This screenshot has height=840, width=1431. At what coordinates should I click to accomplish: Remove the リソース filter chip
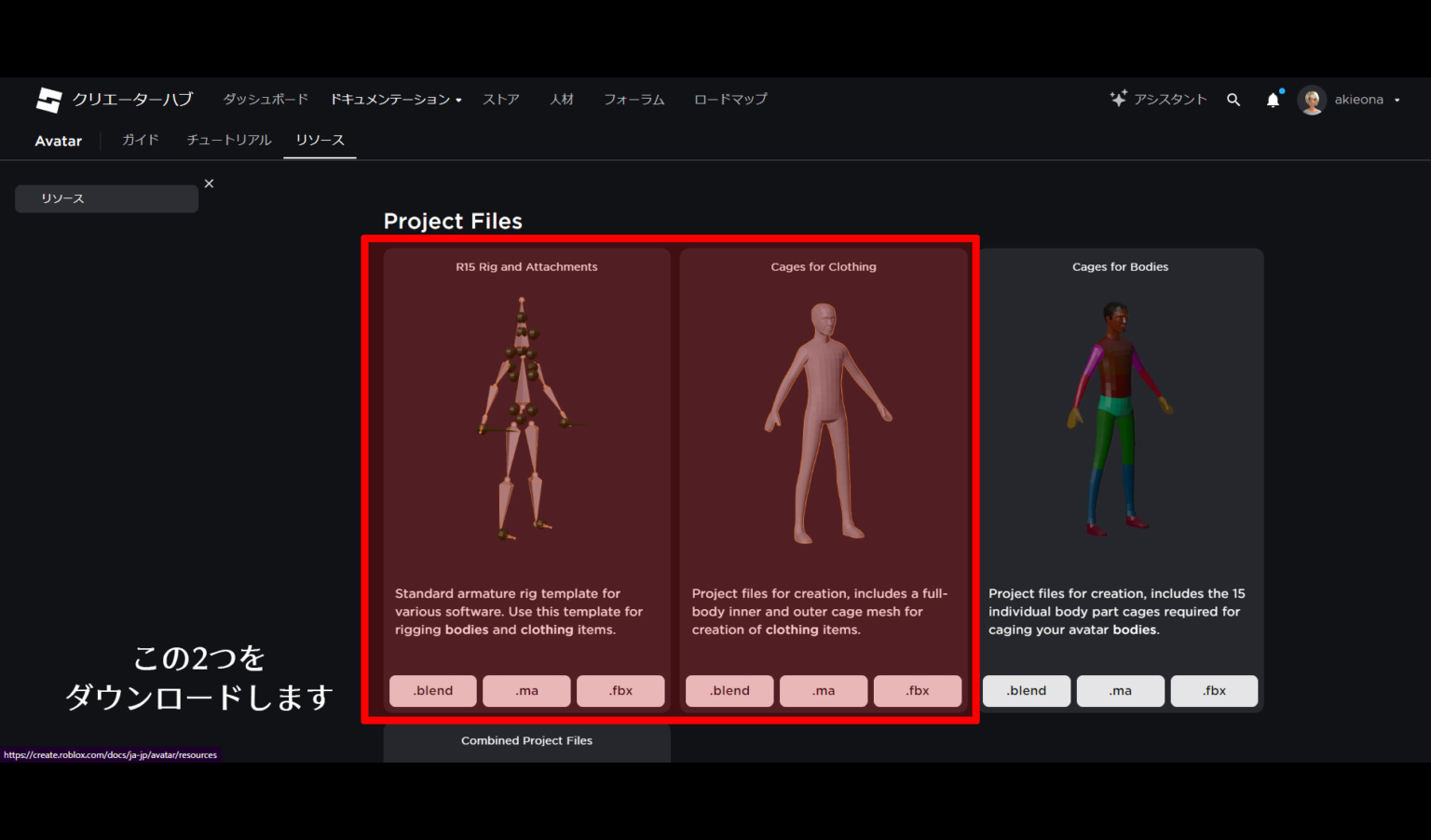coord(209,183)
